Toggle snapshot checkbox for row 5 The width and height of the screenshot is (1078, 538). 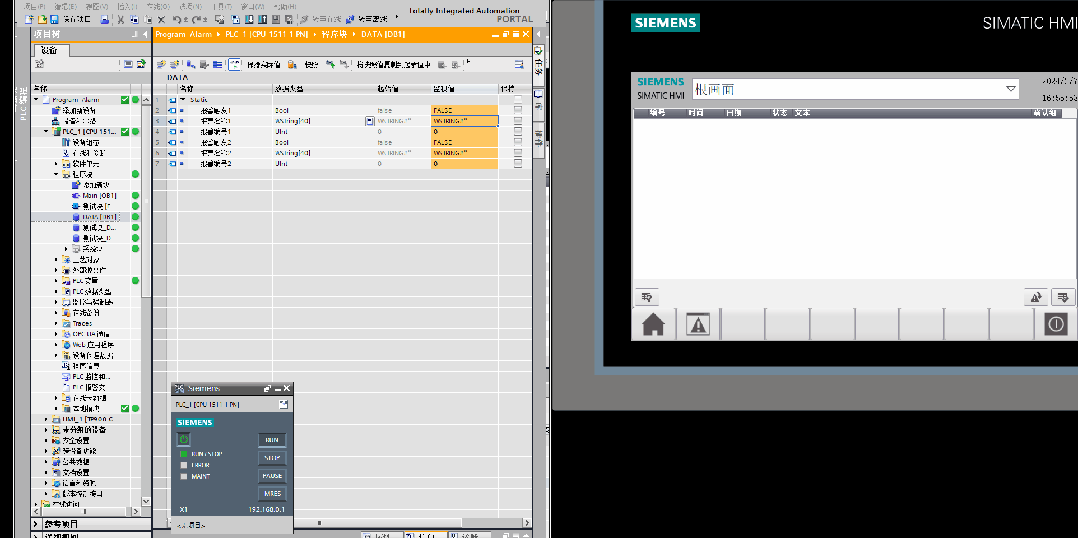coord(518,142)
